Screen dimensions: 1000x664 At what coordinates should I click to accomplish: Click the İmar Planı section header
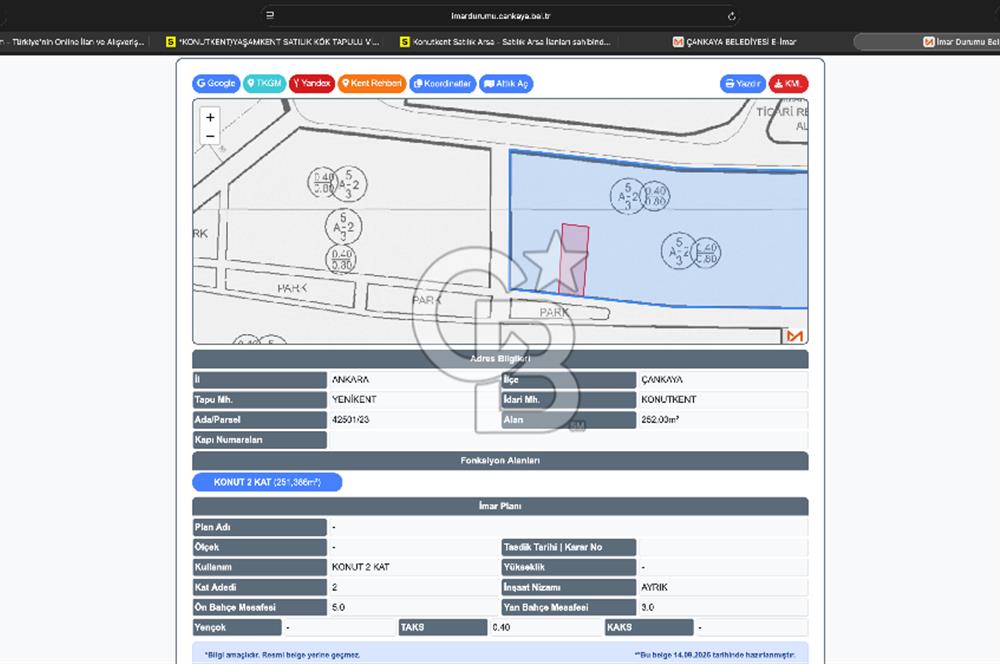500,506
